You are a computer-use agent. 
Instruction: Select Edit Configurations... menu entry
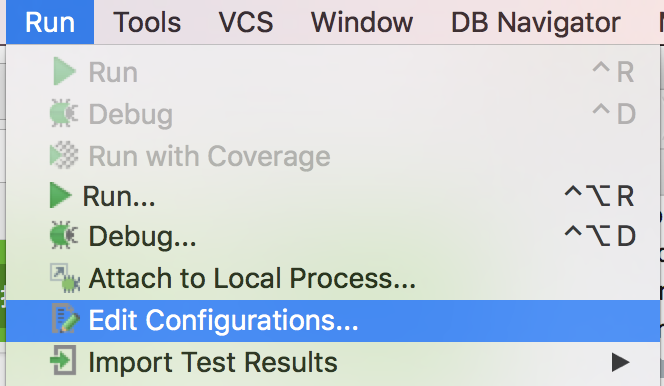[333, 320]
